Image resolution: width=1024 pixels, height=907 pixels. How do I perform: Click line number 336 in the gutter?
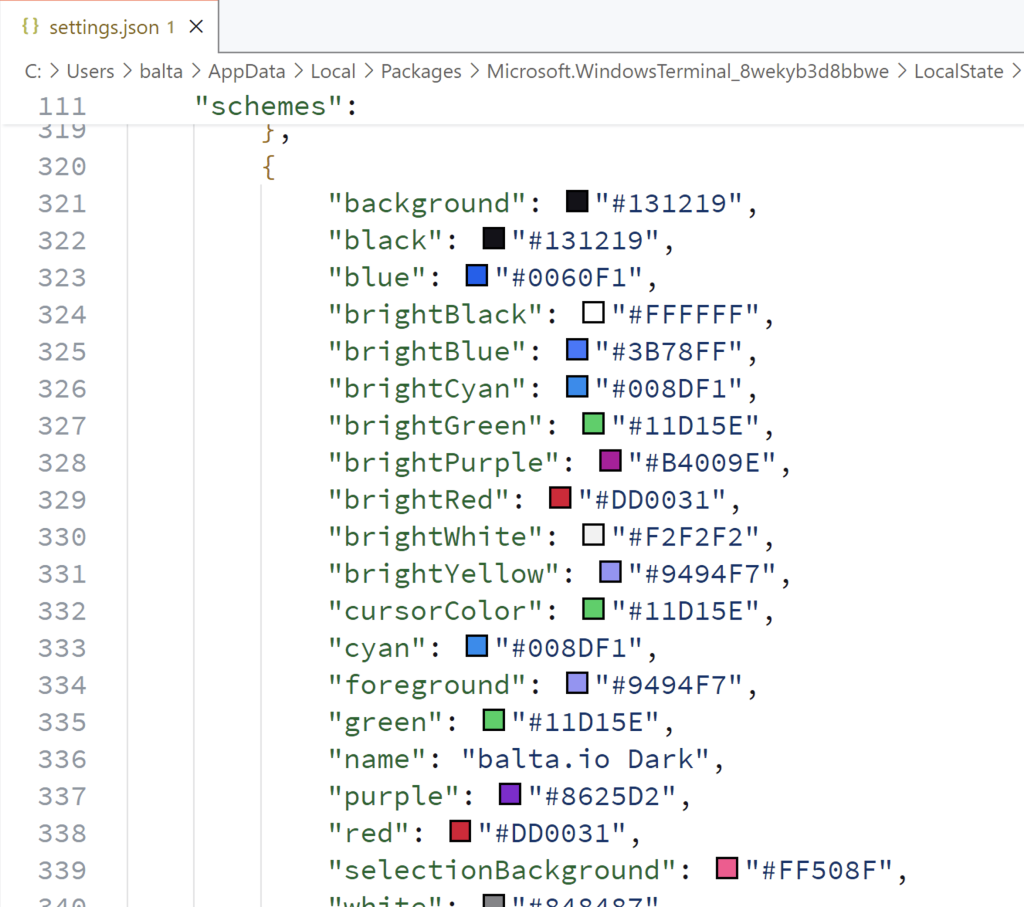(x=62, y=759)
